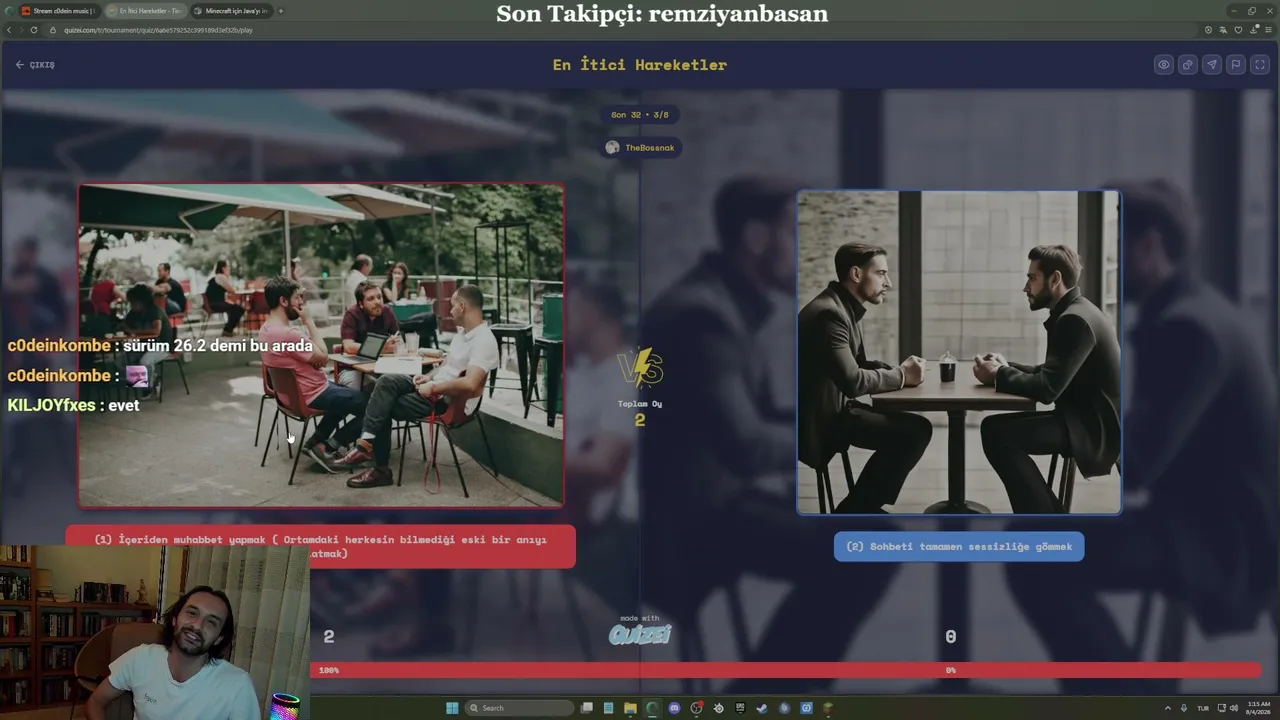
Task: Click the "Son 32 • 3/8" round indicator
Action: point(640,115)
